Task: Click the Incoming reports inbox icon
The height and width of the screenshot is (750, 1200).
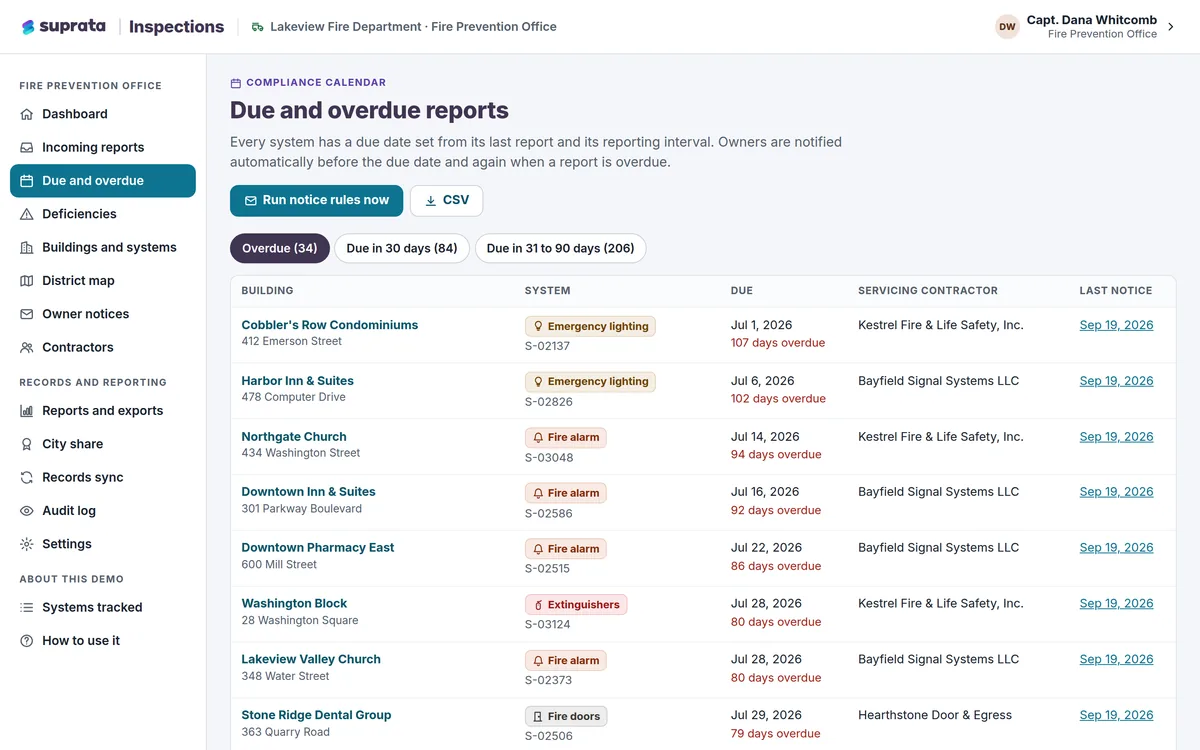Action: tap(27, 147)
